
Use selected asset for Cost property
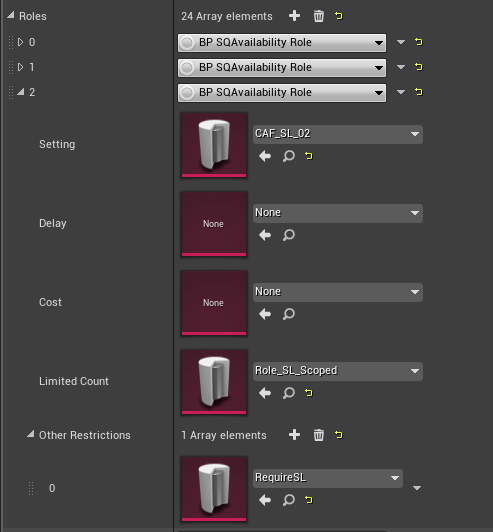pos(265,314)
